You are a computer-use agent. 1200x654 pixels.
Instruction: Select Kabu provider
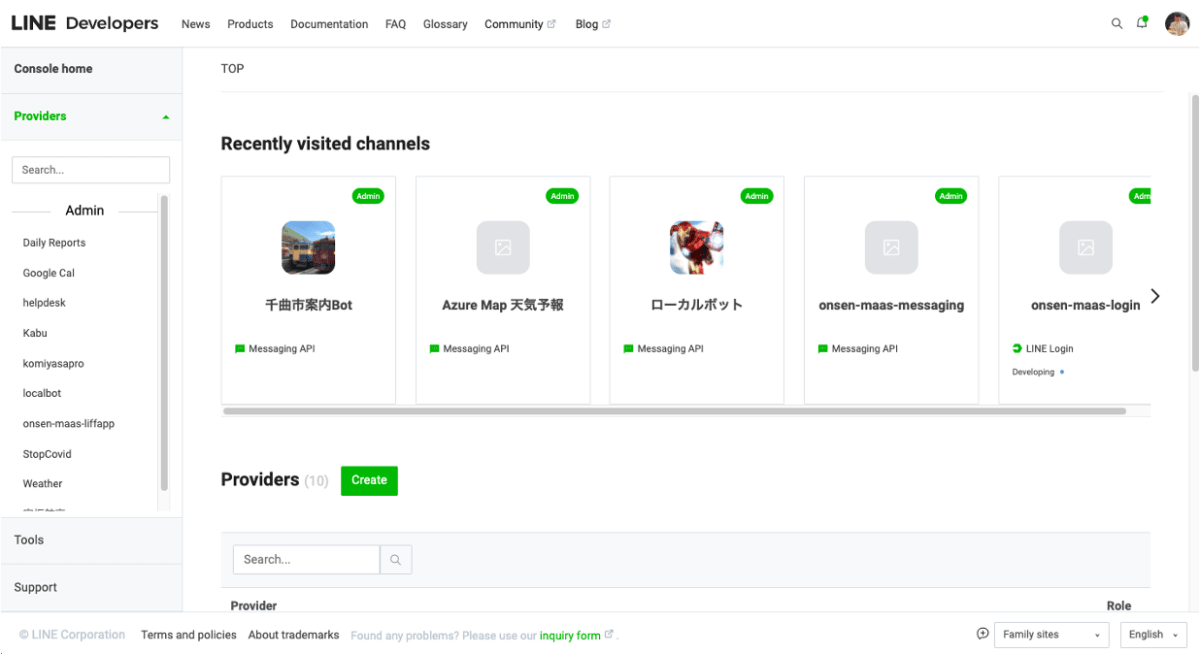[x=35, y=333]
